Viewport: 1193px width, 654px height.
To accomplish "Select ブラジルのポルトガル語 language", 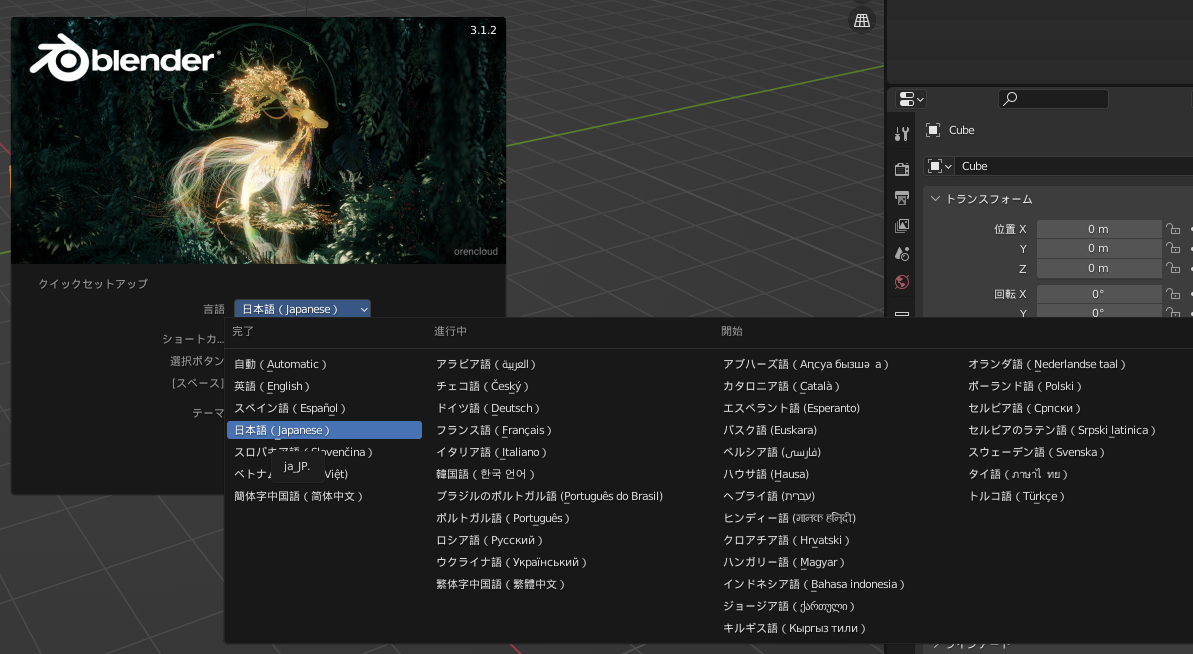I will pos(549,497).
